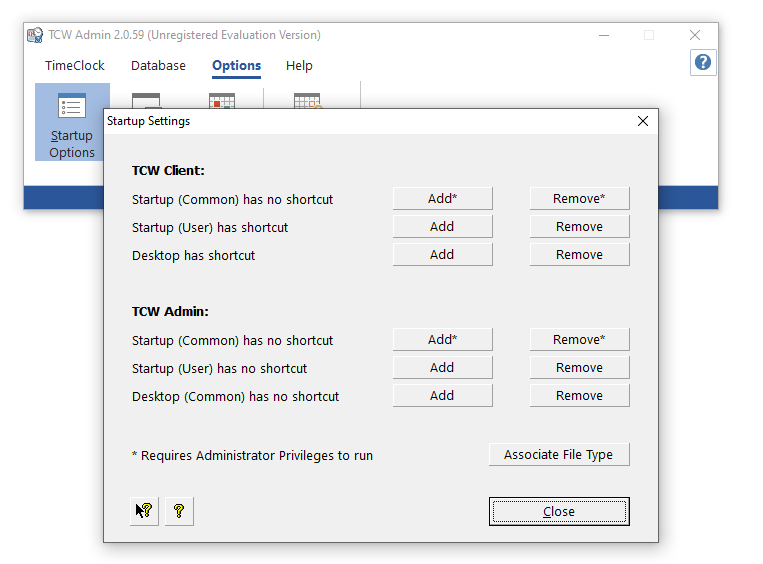Open the Database menu

(158, 66)
